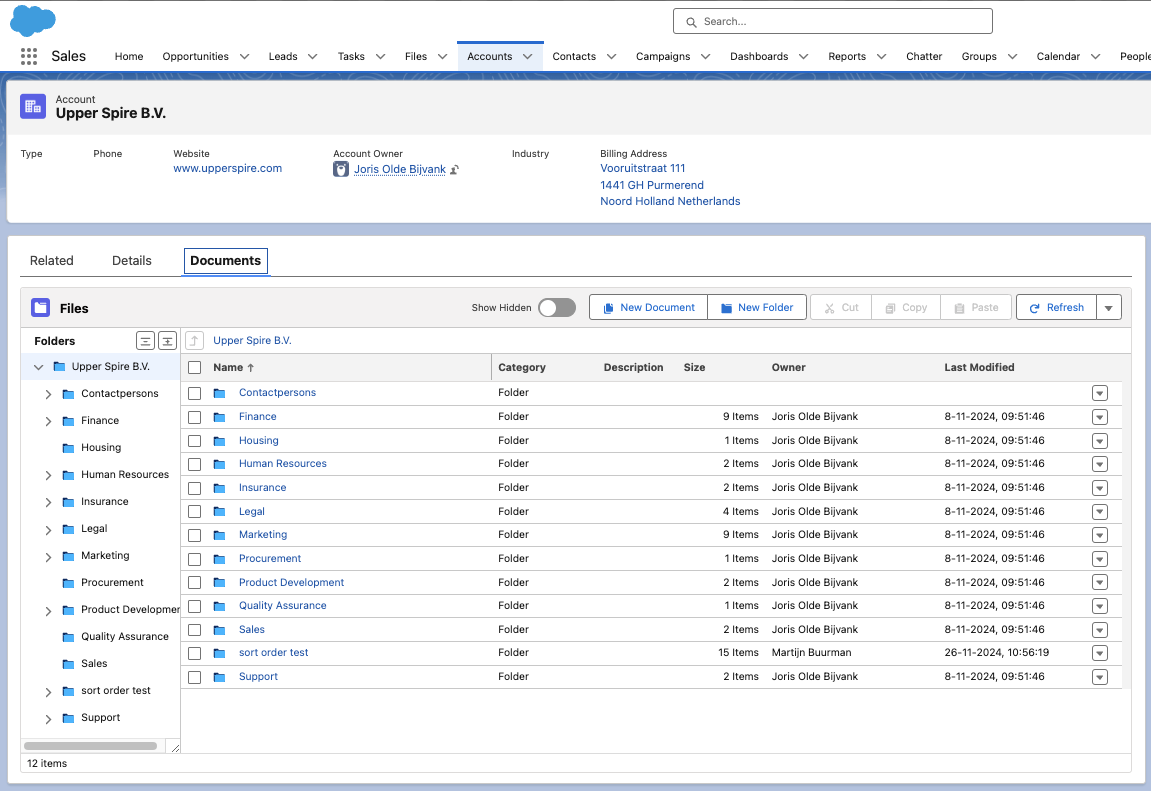Select the Documents tab
This screenshot has width=1151, height=791.
click(225, 260)
